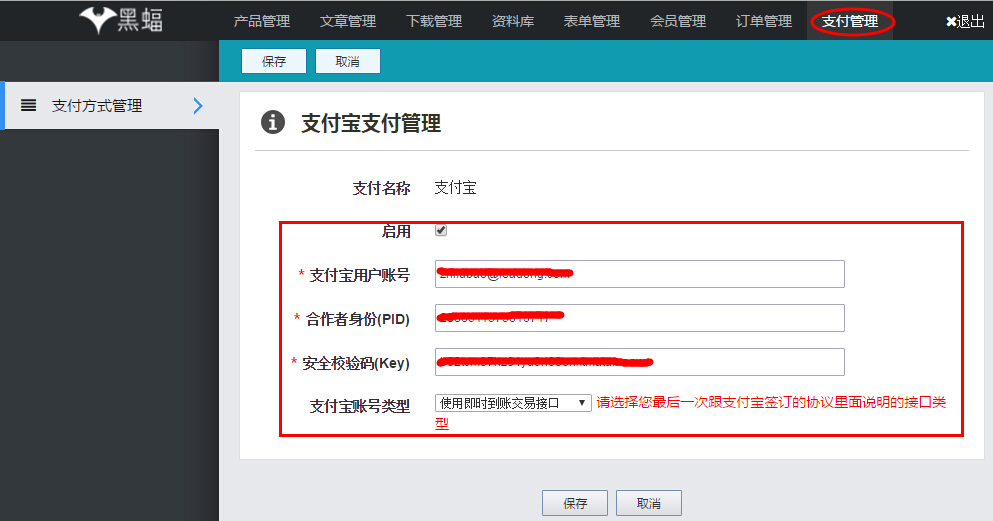Click the 支付名称 label
The image size is (993, 521).
click(381, 188)
